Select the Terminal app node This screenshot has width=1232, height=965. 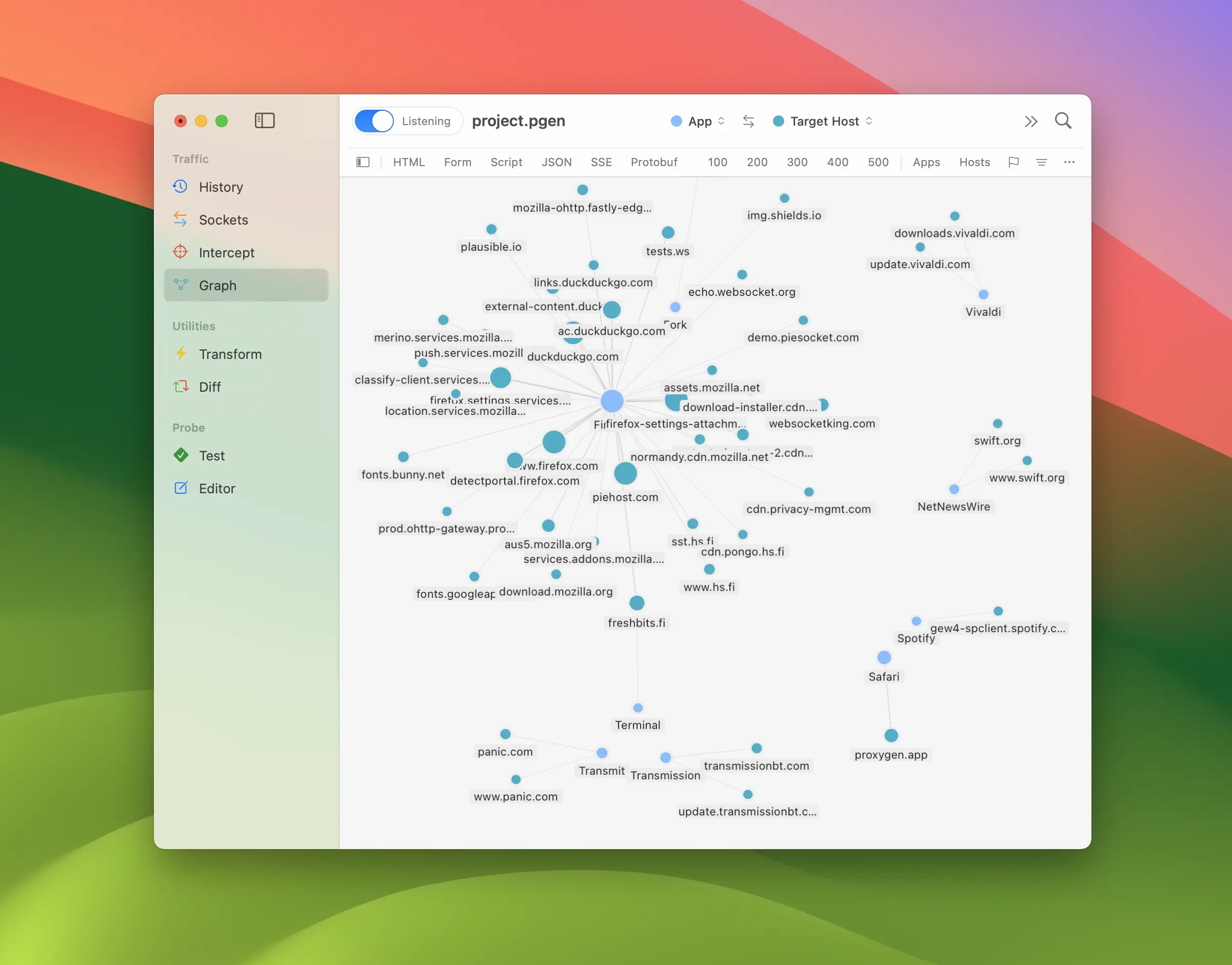(x=638, y=708)
